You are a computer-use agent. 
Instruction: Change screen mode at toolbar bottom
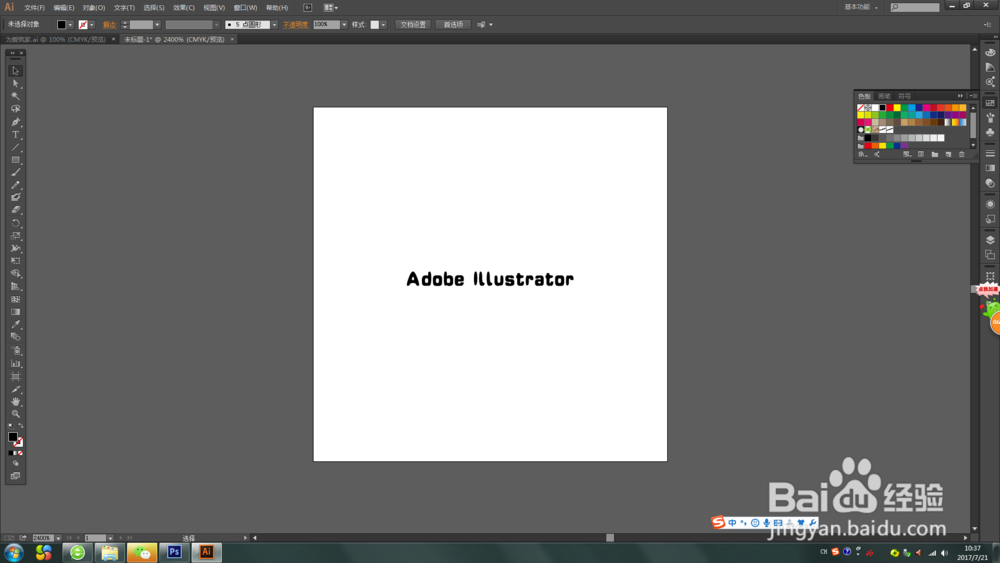(15, 476)
